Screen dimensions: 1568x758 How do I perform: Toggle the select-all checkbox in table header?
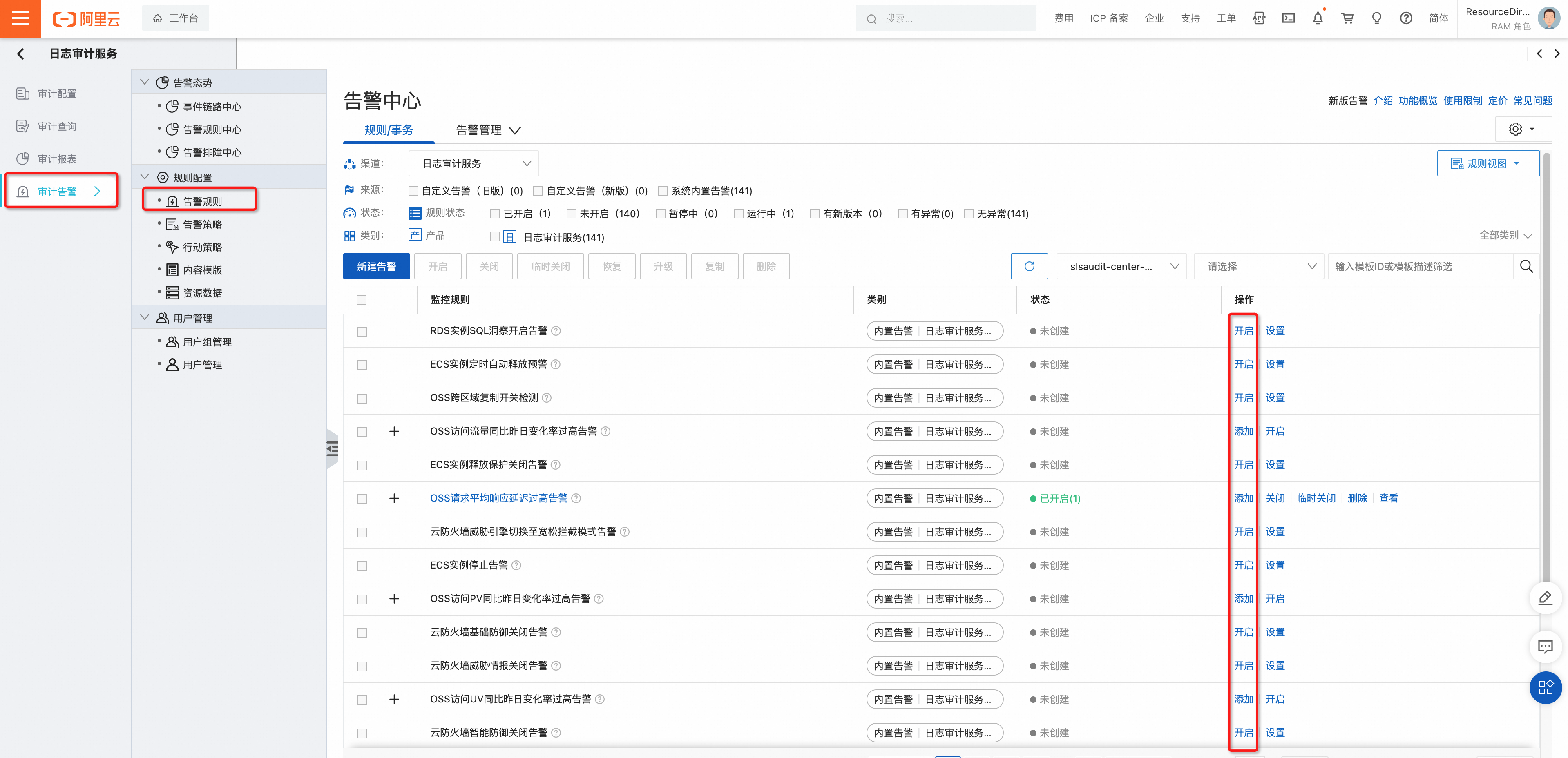click(362, 299)
